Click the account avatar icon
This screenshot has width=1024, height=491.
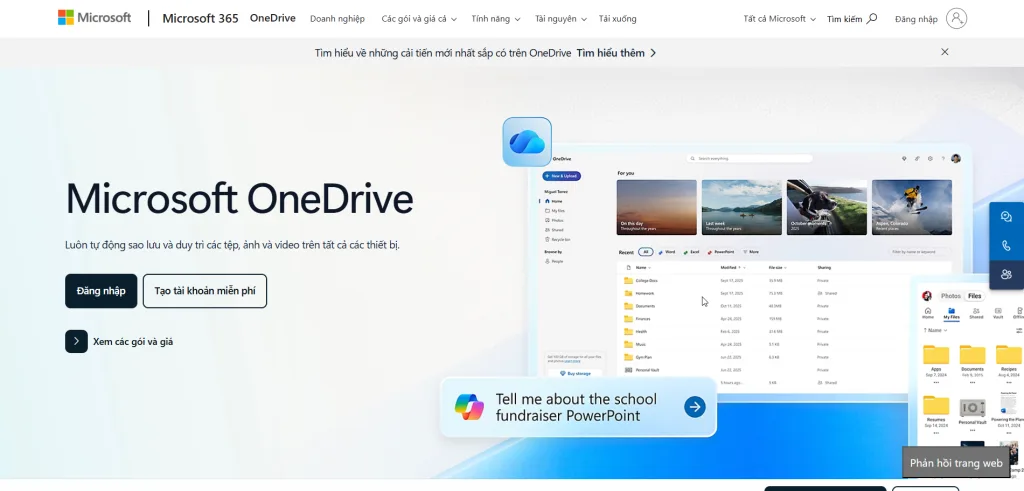pos(956,18)
